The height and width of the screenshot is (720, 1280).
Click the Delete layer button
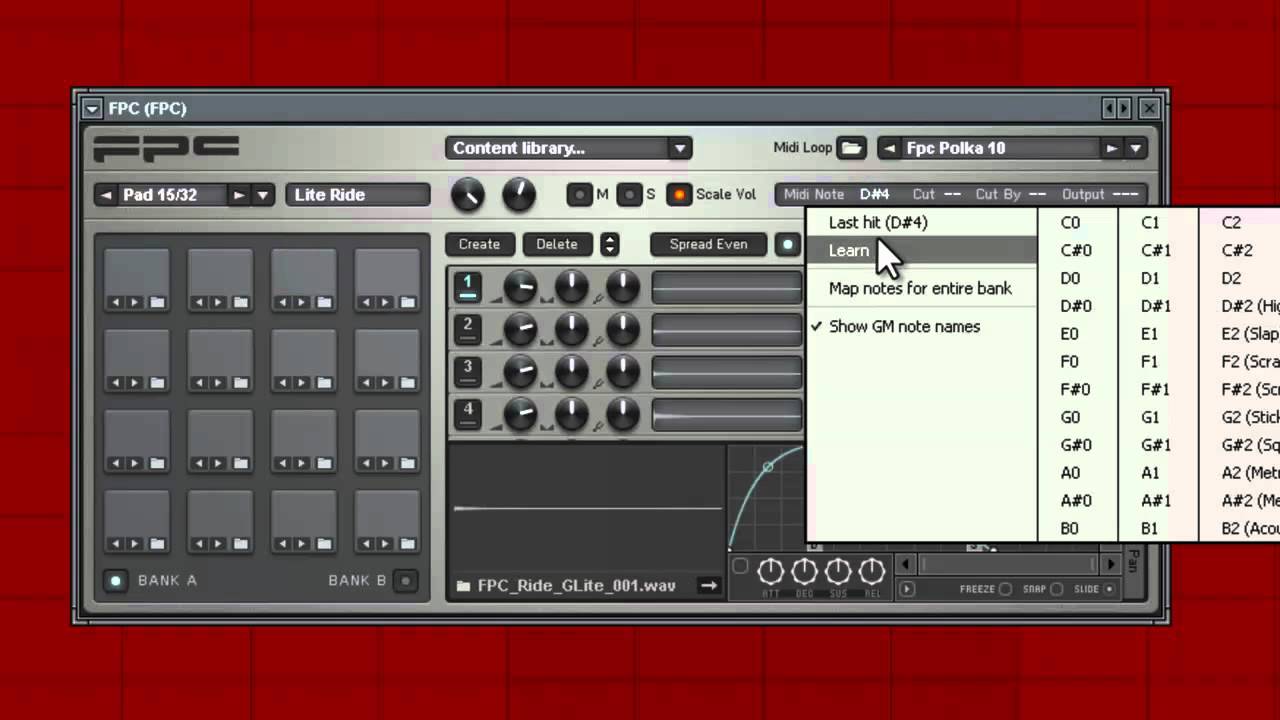(557, 244)
